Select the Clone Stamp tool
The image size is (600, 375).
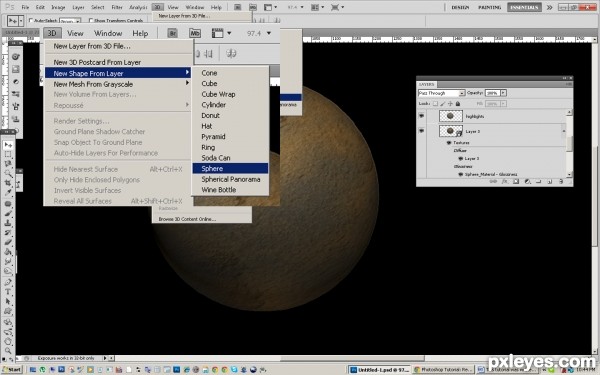[8, 223]
